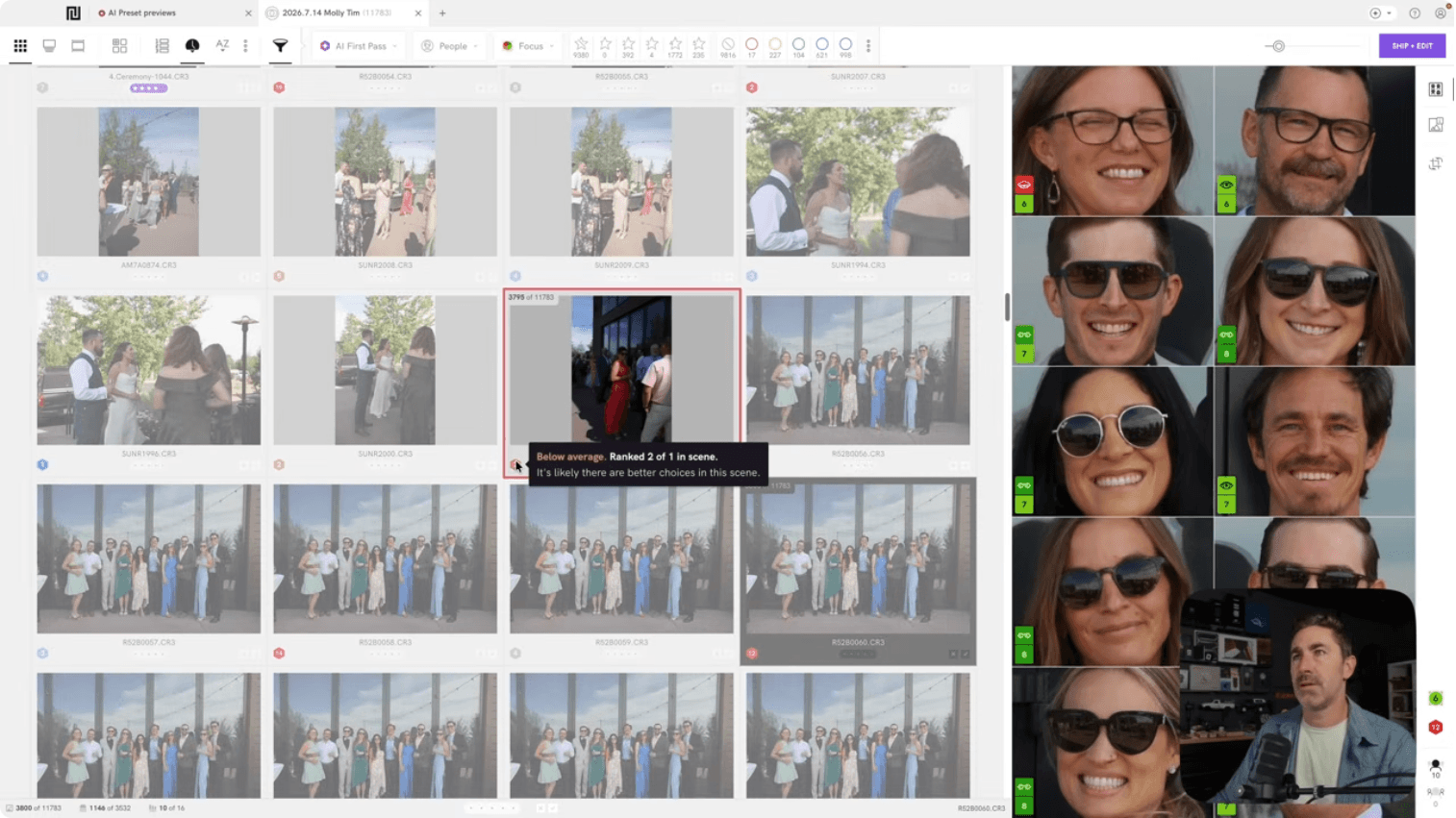Open the user account profile icon

point(1440,13)
